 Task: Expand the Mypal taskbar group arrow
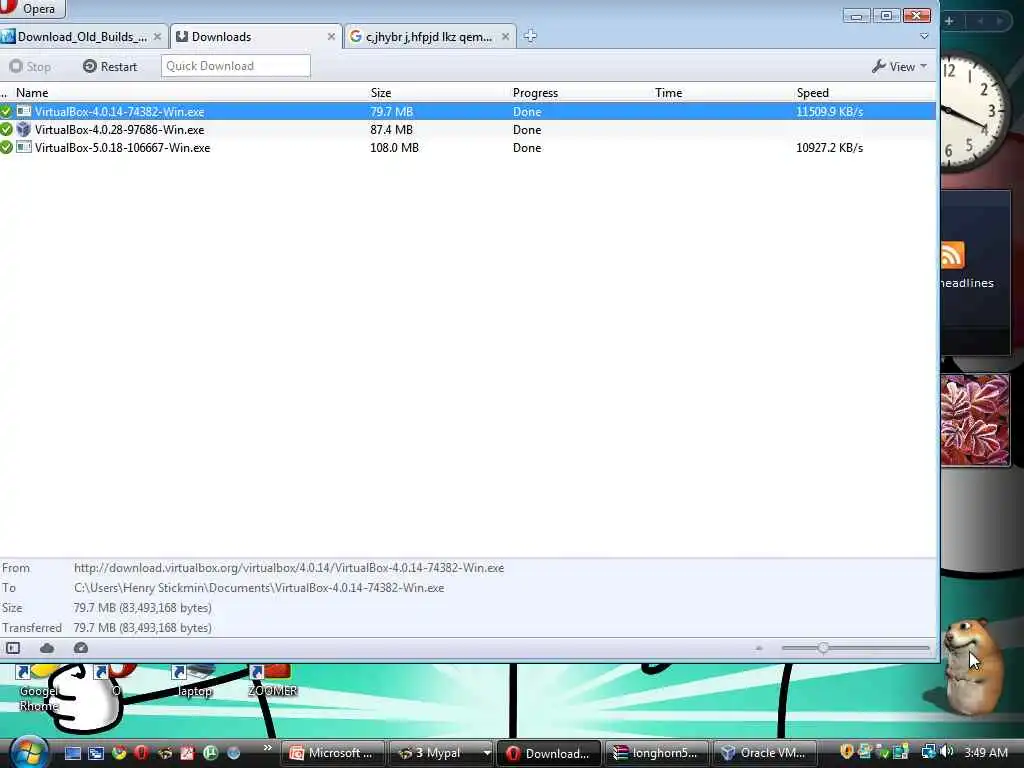coord(487,753)
